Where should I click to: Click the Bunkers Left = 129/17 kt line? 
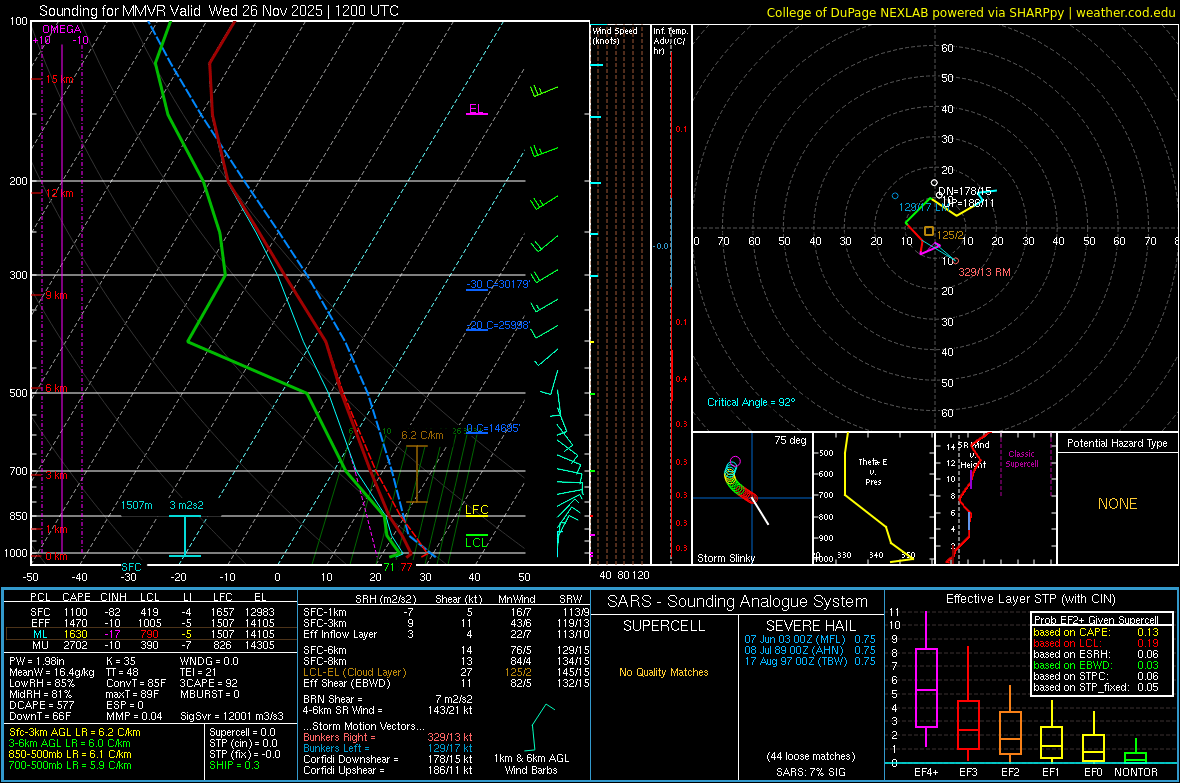388,748
